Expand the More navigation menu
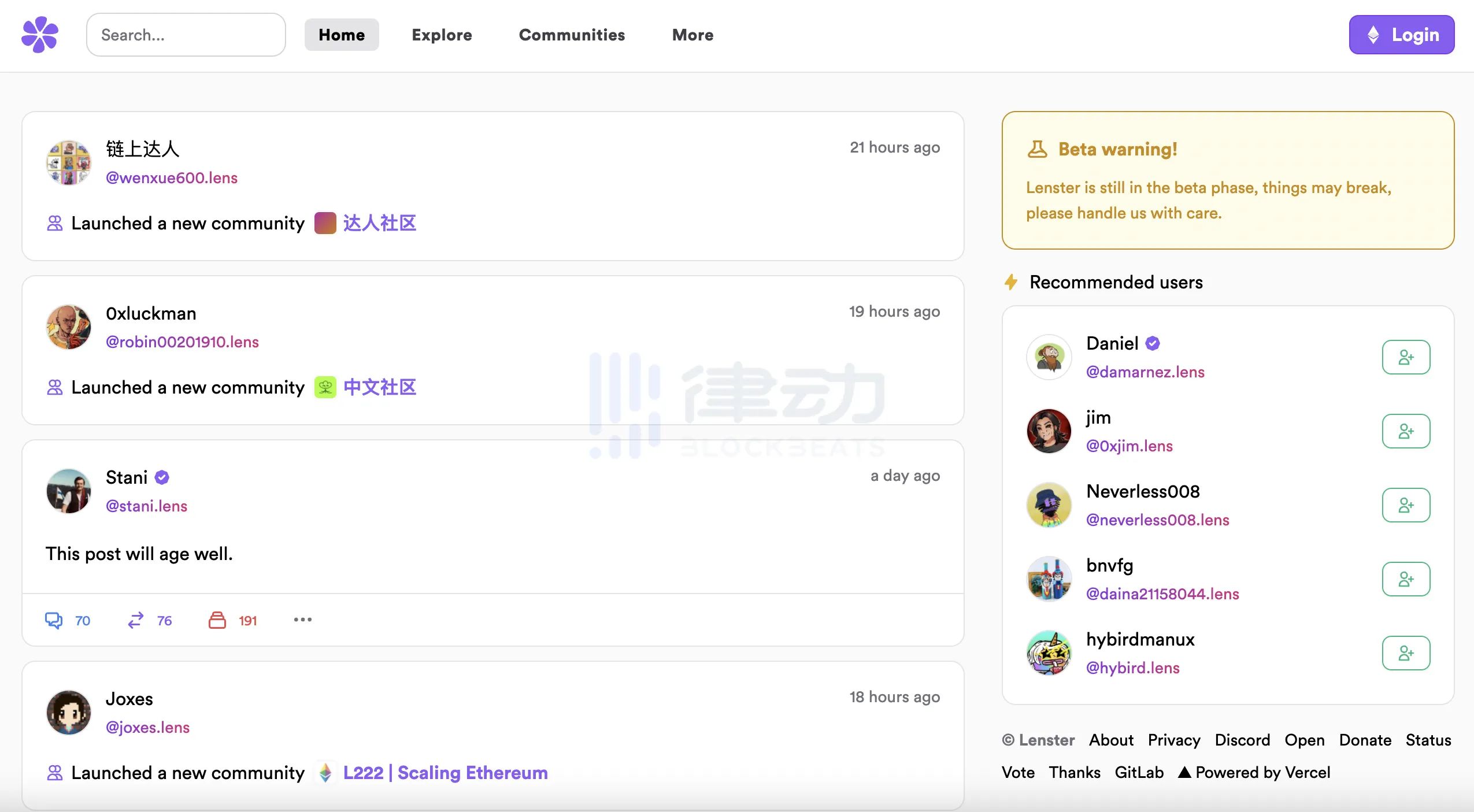This screenshot has height=812, width=1474. click(692, 35)
